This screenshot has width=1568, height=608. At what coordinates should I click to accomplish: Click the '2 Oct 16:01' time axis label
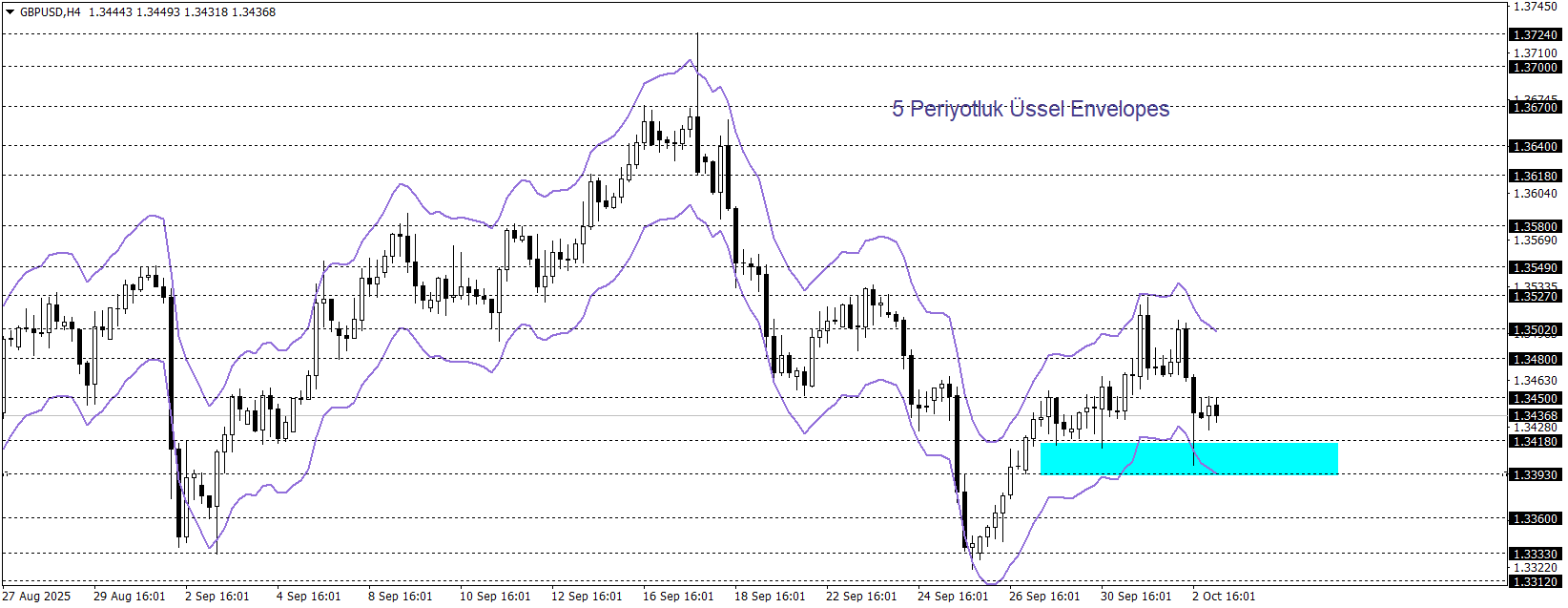point(1223,597)
